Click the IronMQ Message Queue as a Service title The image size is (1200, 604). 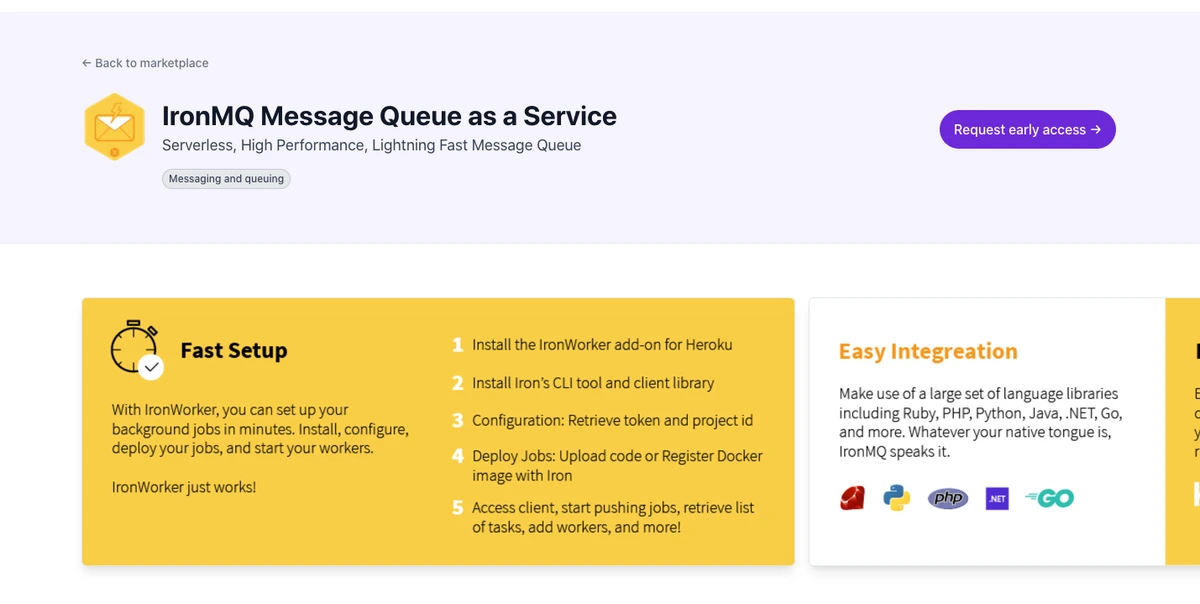pyautogui.click(x=389, y=116)
